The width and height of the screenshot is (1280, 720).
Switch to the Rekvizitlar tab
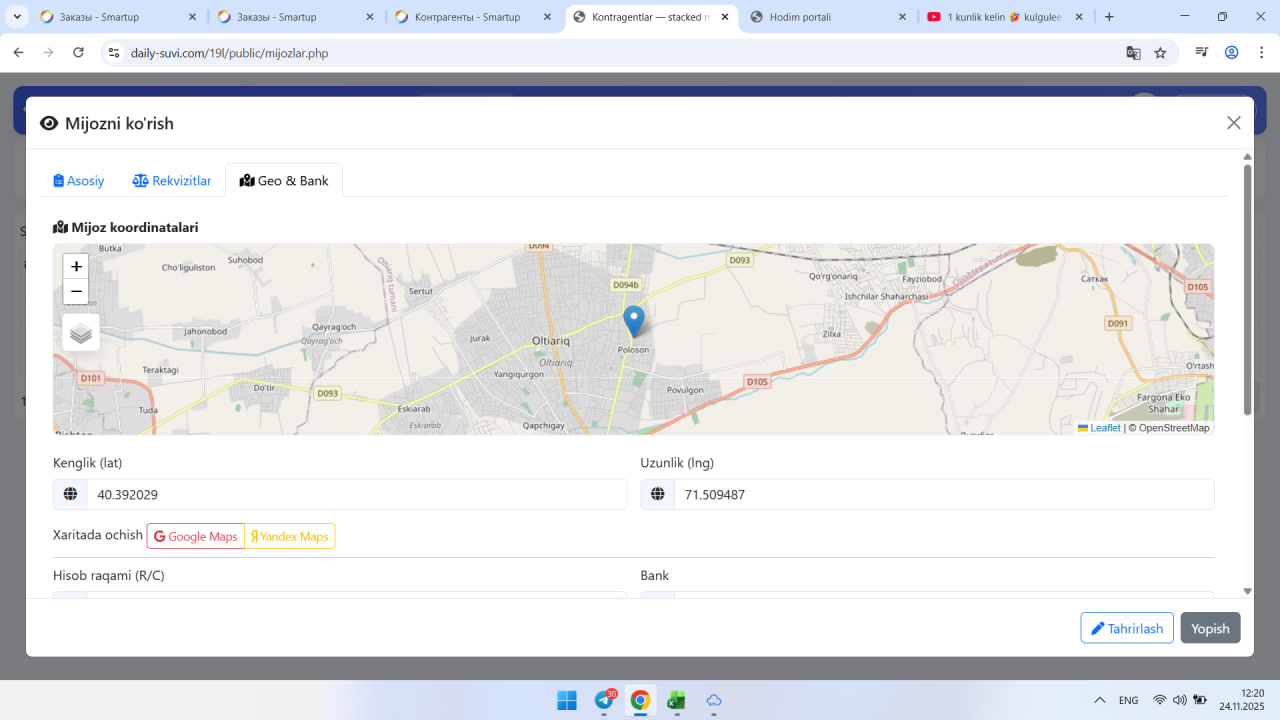pos(172,181)
